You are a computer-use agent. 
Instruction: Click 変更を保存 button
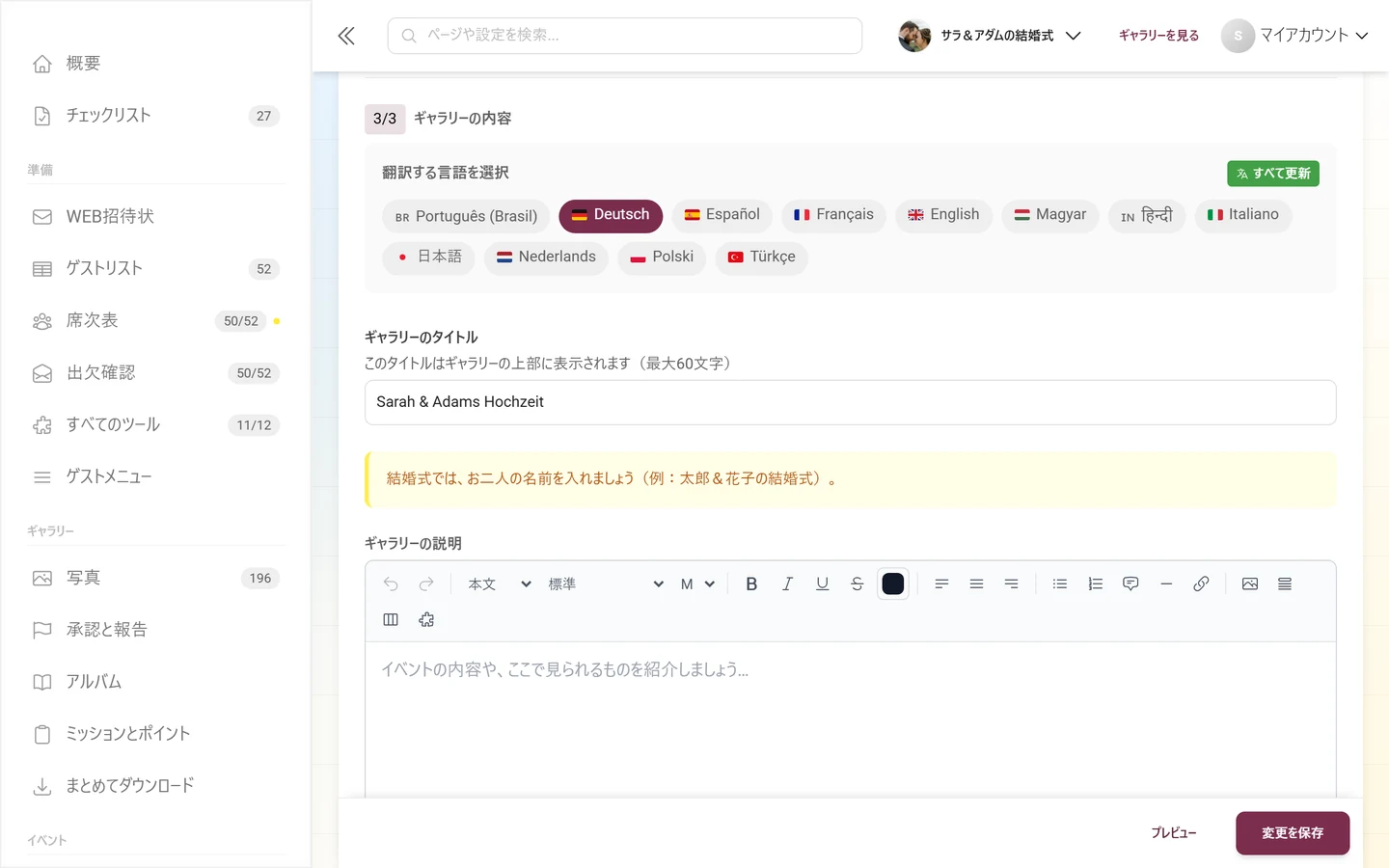tap(1293, 833)
